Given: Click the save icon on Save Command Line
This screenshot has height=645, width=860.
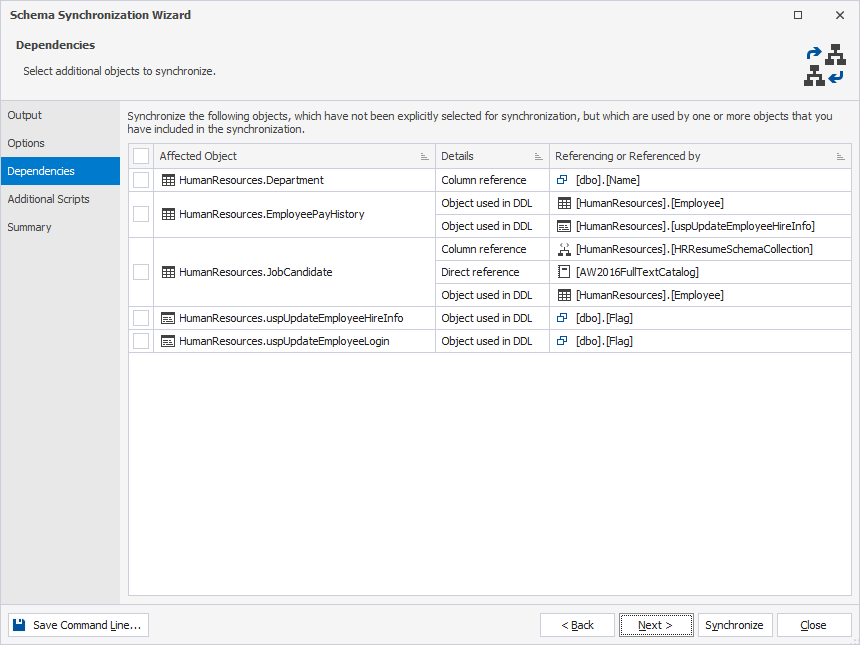Looking at the screenshot, I should click(17, 624).
